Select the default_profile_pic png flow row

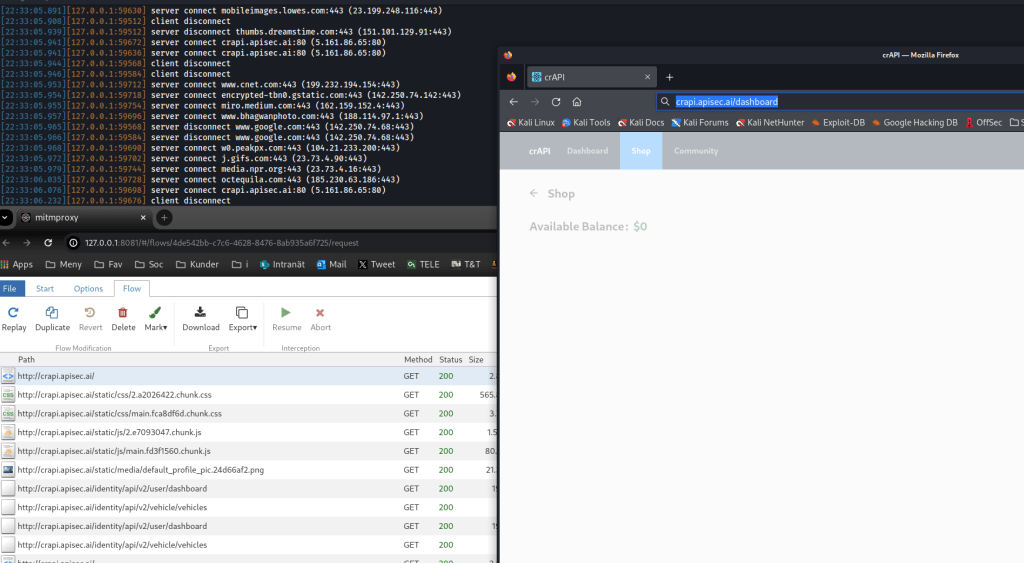(x=140, y=470)
